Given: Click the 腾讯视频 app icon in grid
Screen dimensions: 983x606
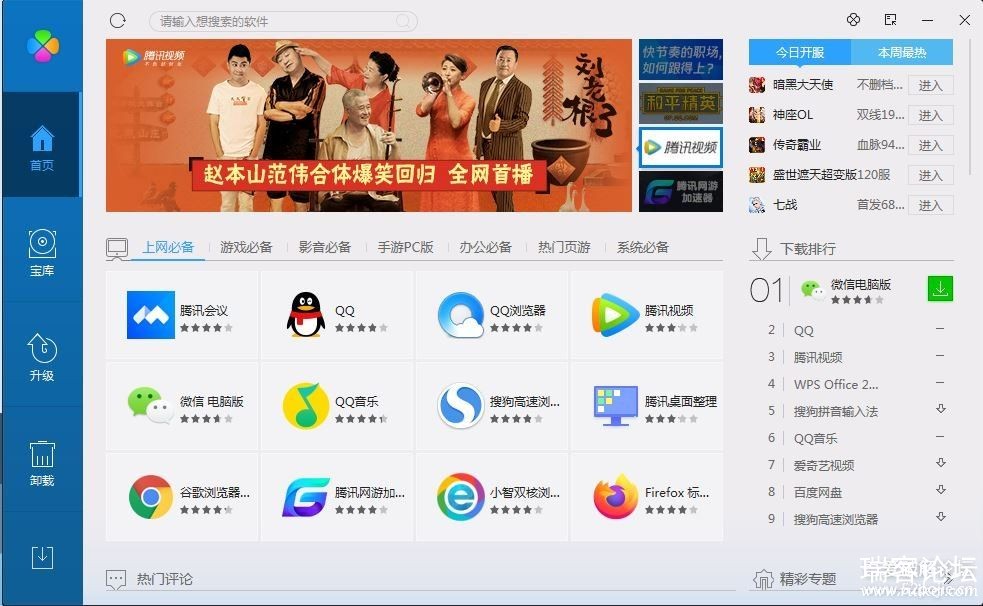Looking at the screenshot, I should click(x=615, y=315).
